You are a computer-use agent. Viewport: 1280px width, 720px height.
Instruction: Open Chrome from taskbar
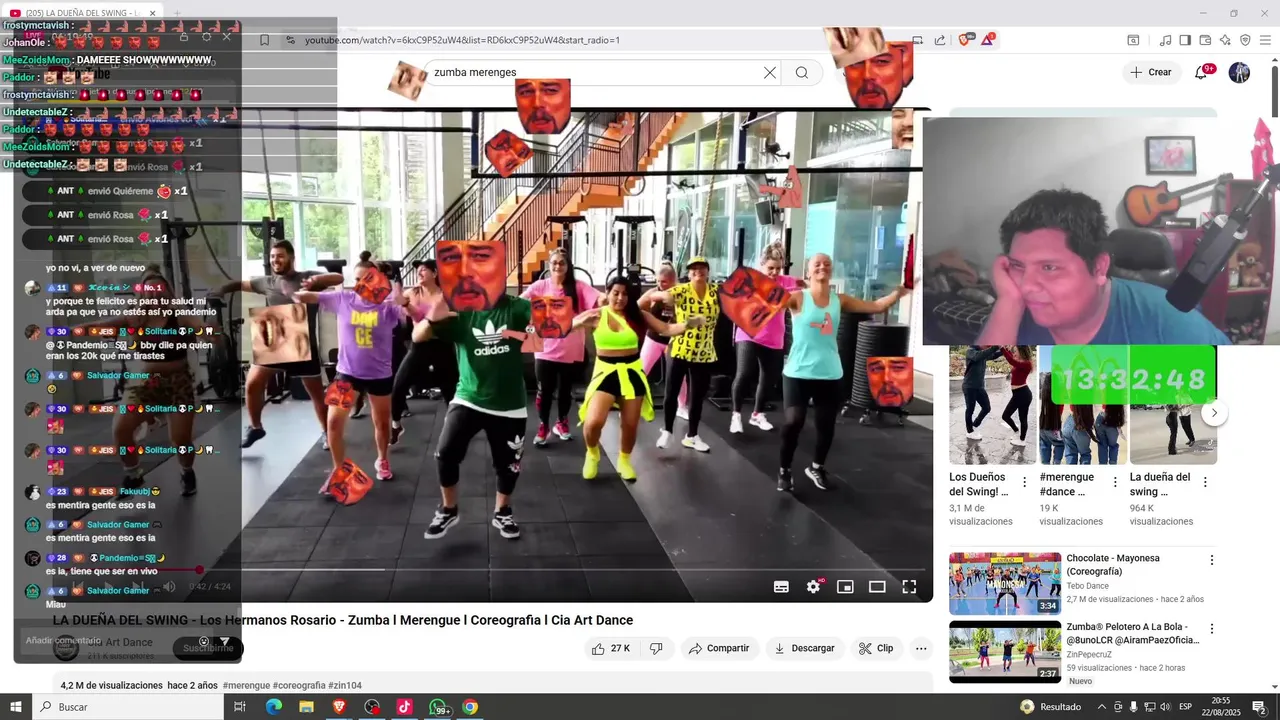[470, 707]
